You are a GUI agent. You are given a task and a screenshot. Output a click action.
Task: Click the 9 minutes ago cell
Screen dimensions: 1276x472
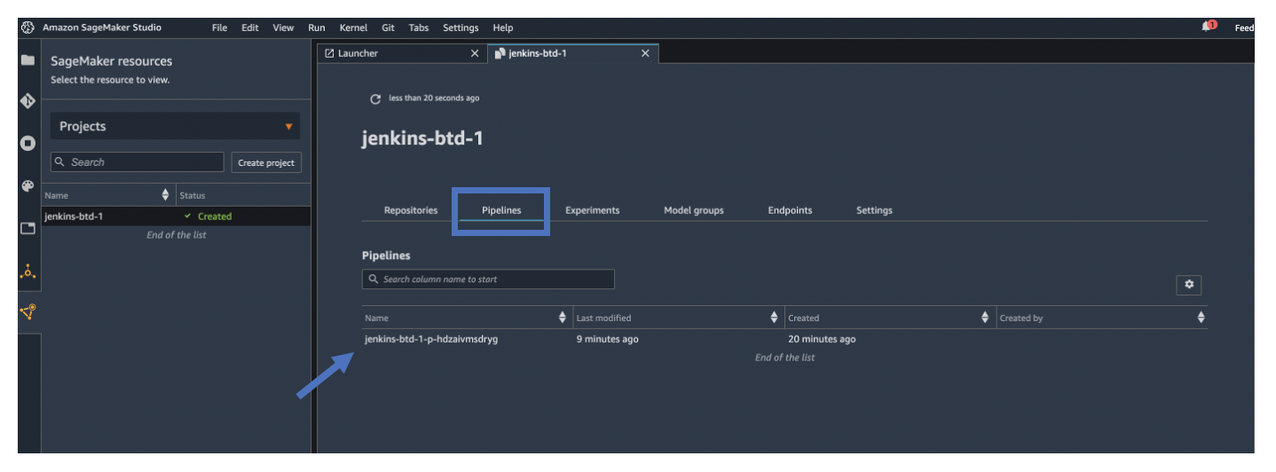tap(607, 339)
